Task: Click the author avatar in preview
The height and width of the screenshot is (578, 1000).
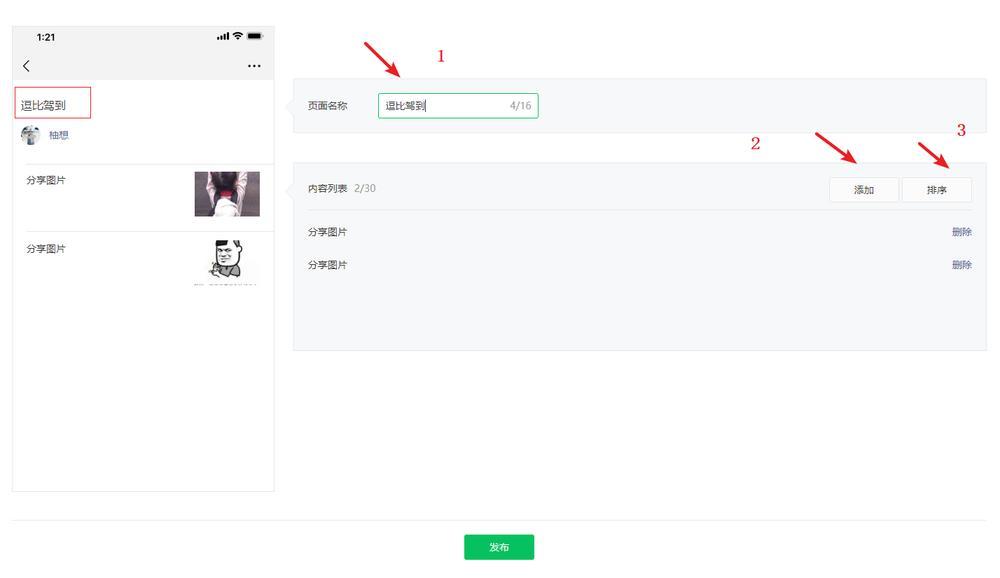Action: tap(30, 135)
